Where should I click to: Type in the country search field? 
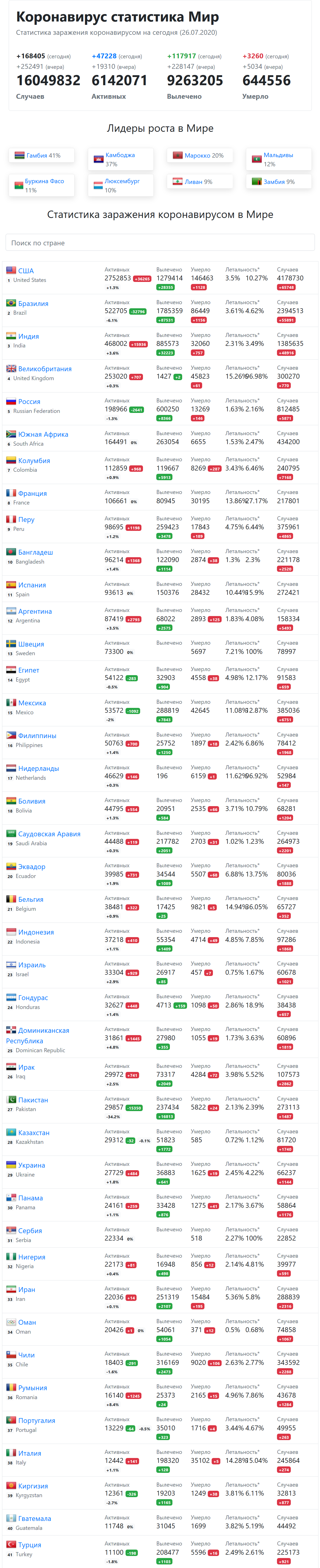[x=160, y=243]
